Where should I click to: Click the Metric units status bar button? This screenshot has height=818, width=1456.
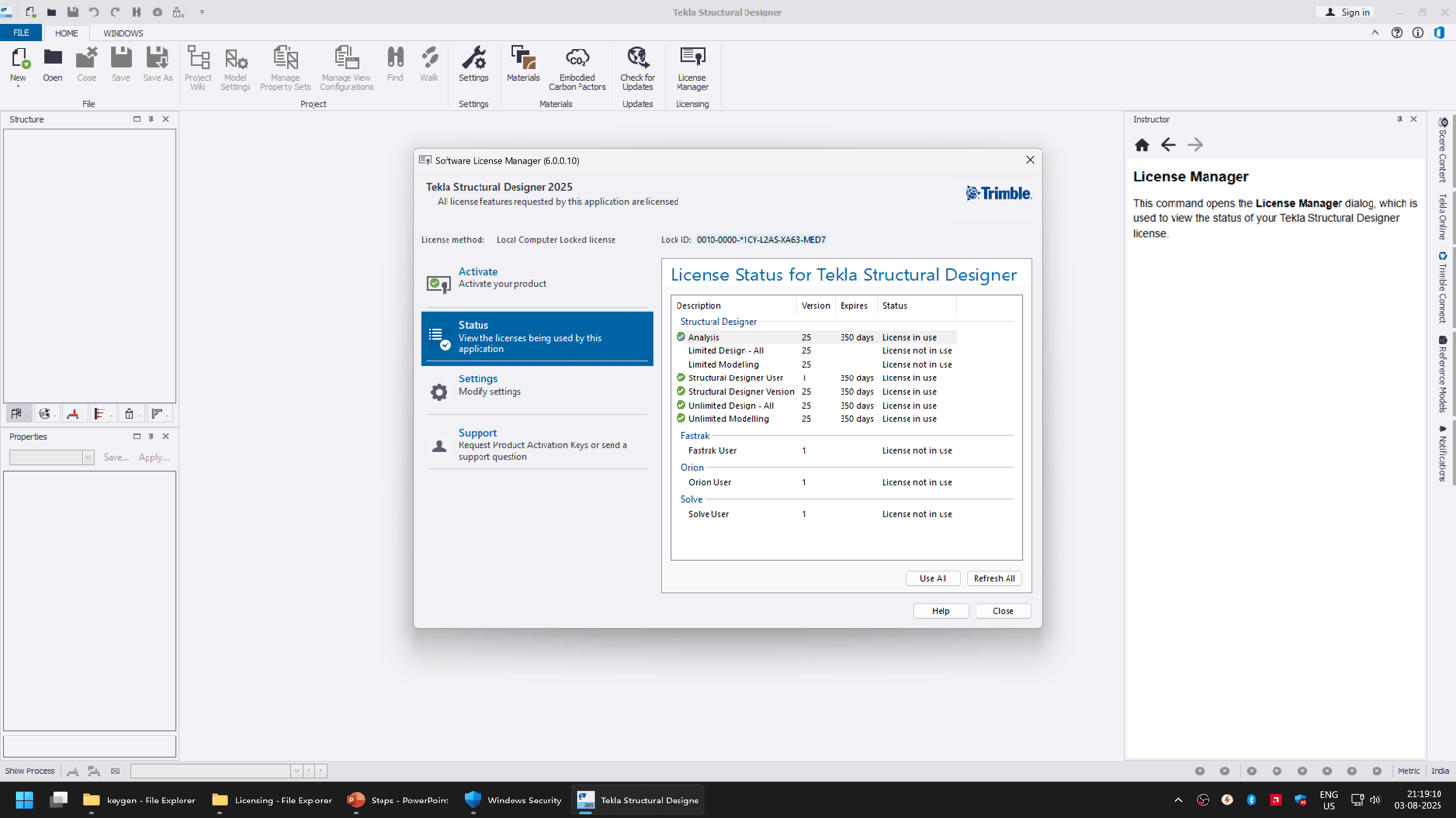(x=1408, y=771)
